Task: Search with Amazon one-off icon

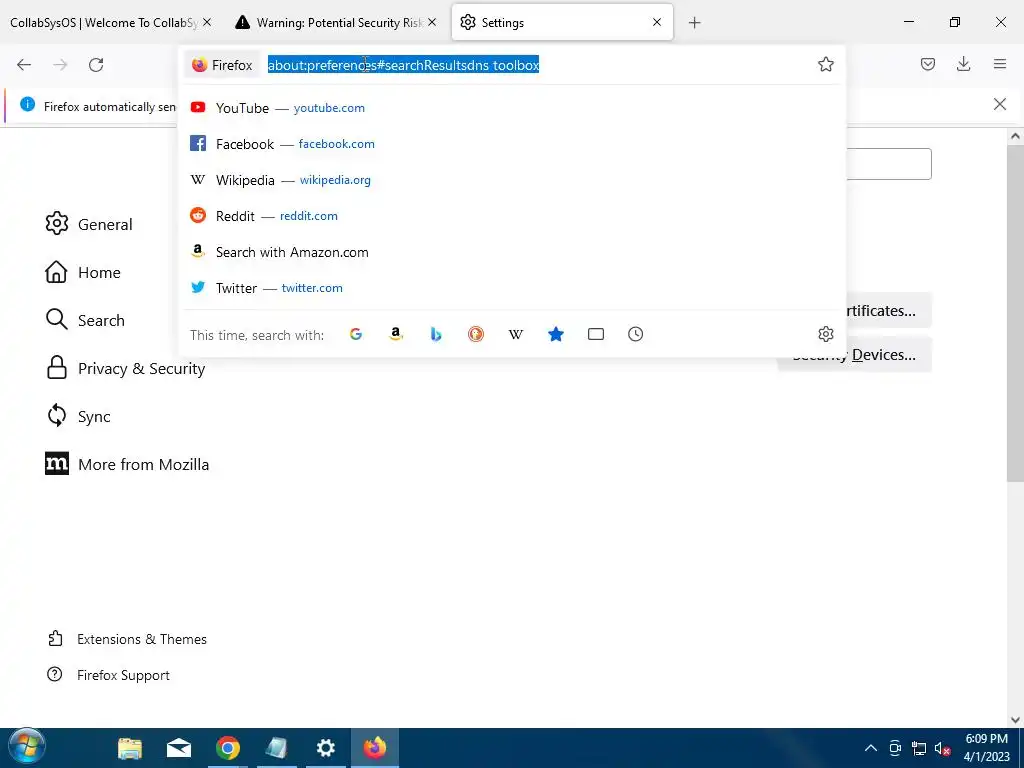Action: (x=396, y=334)
